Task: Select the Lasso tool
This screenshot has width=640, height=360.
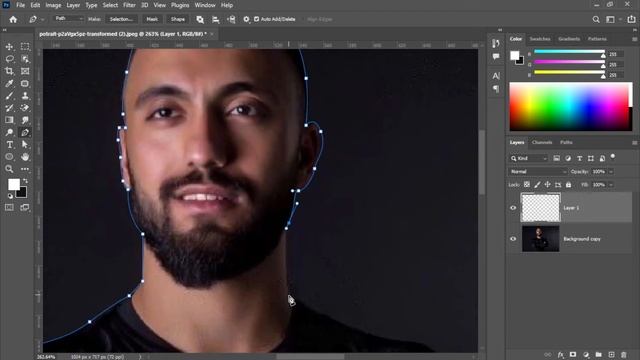Action: coord(9,59)
